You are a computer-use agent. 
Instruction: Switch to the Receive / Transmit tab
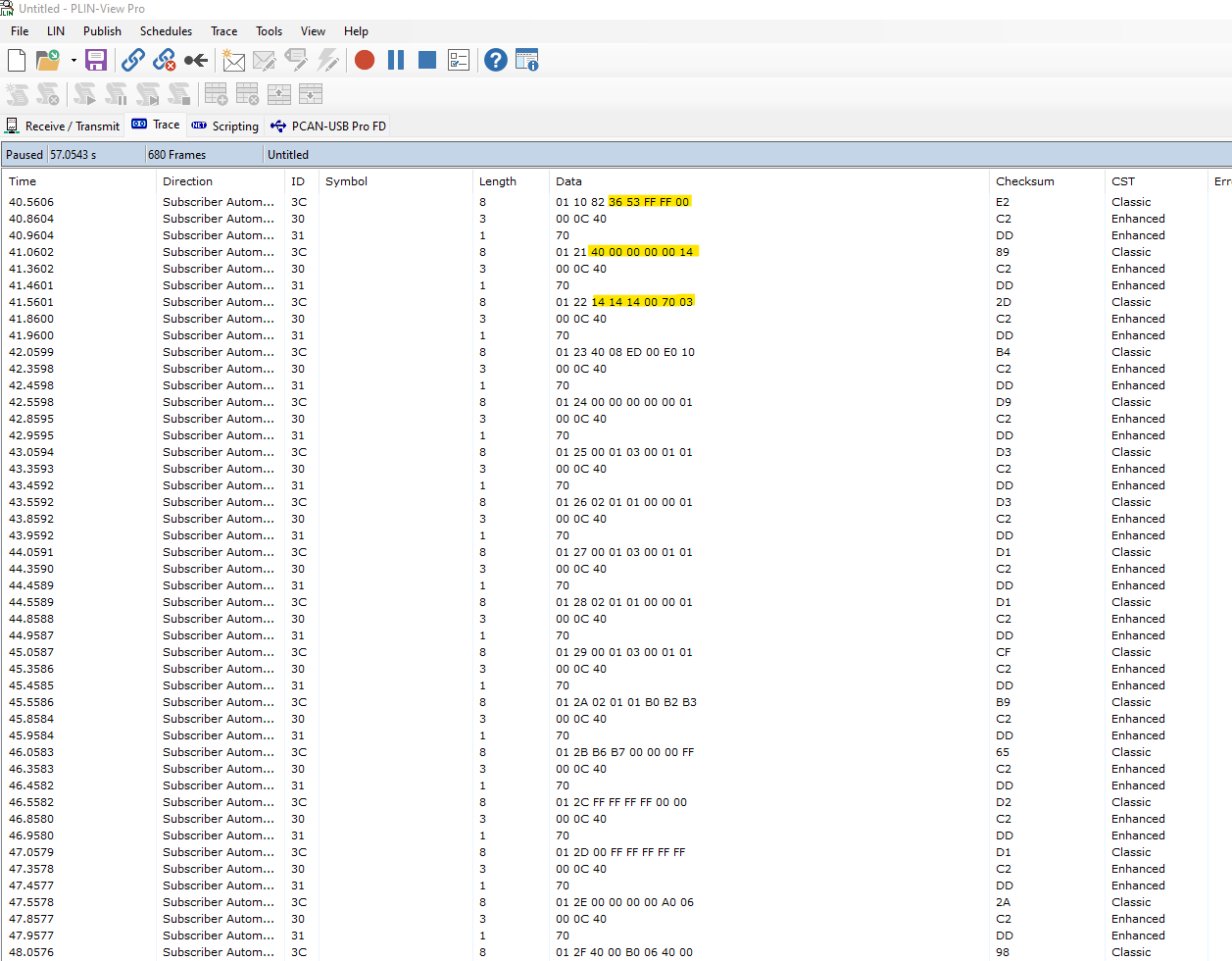coord(63,126)
